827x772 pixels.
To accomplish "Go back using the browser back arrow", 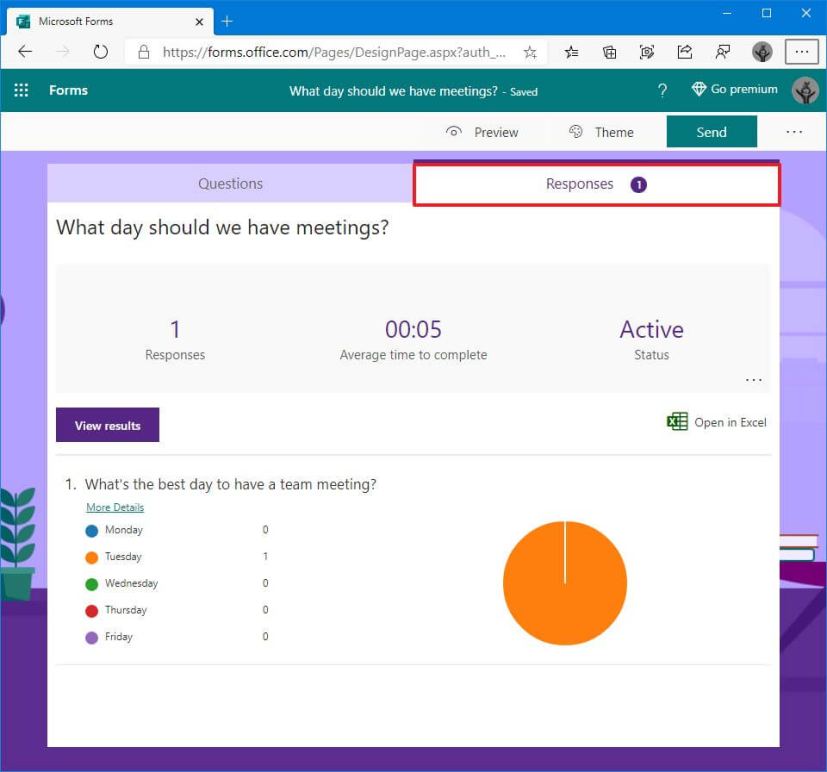I will [x=25, y=52].
